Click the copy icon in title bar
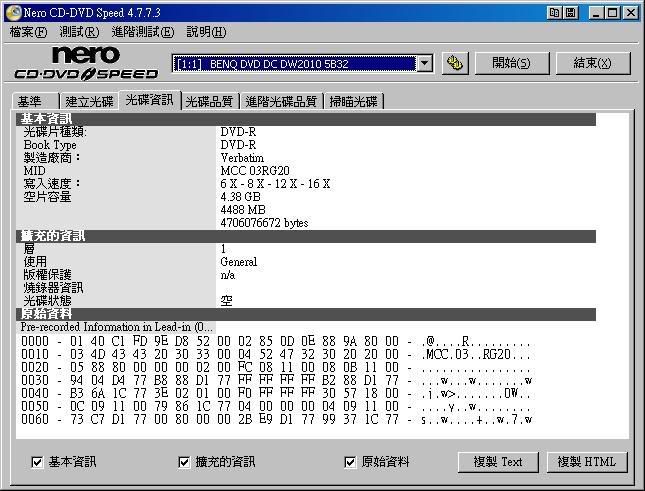 pyautogui.click(x=554, y=13)
